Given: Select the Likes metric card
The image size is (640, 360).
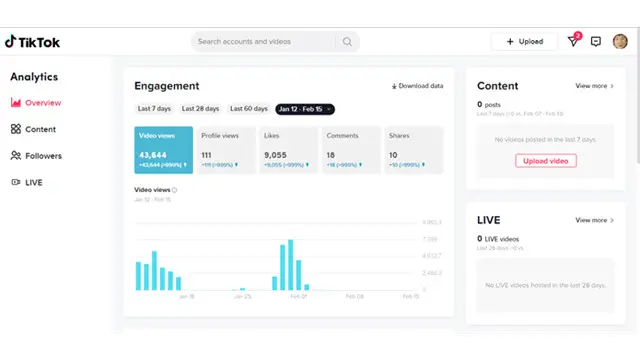Looking at the screenshot, I should pos(289,150).
